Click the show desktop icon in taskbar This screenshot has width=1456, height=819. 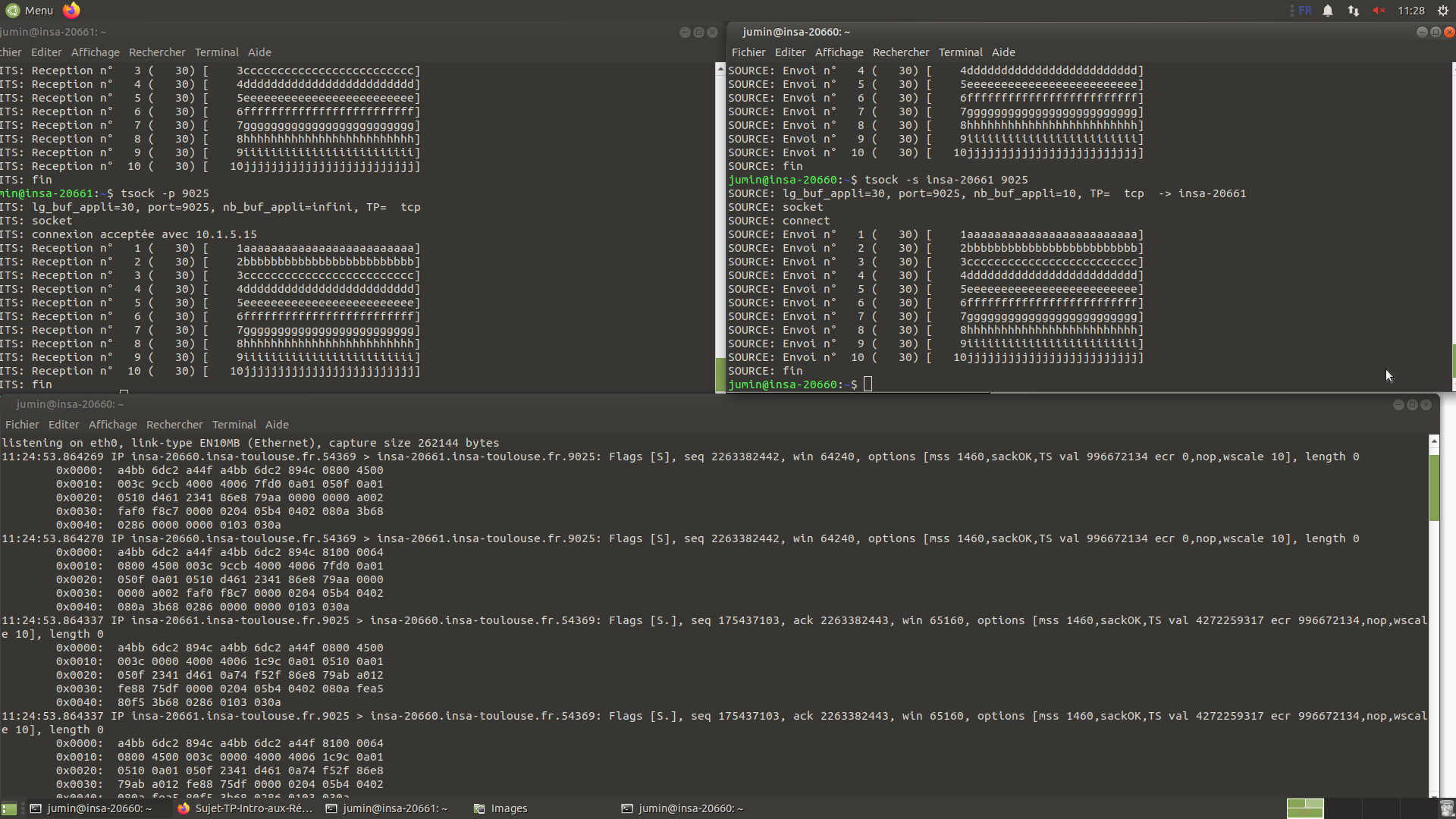click(x=9, y=808)
